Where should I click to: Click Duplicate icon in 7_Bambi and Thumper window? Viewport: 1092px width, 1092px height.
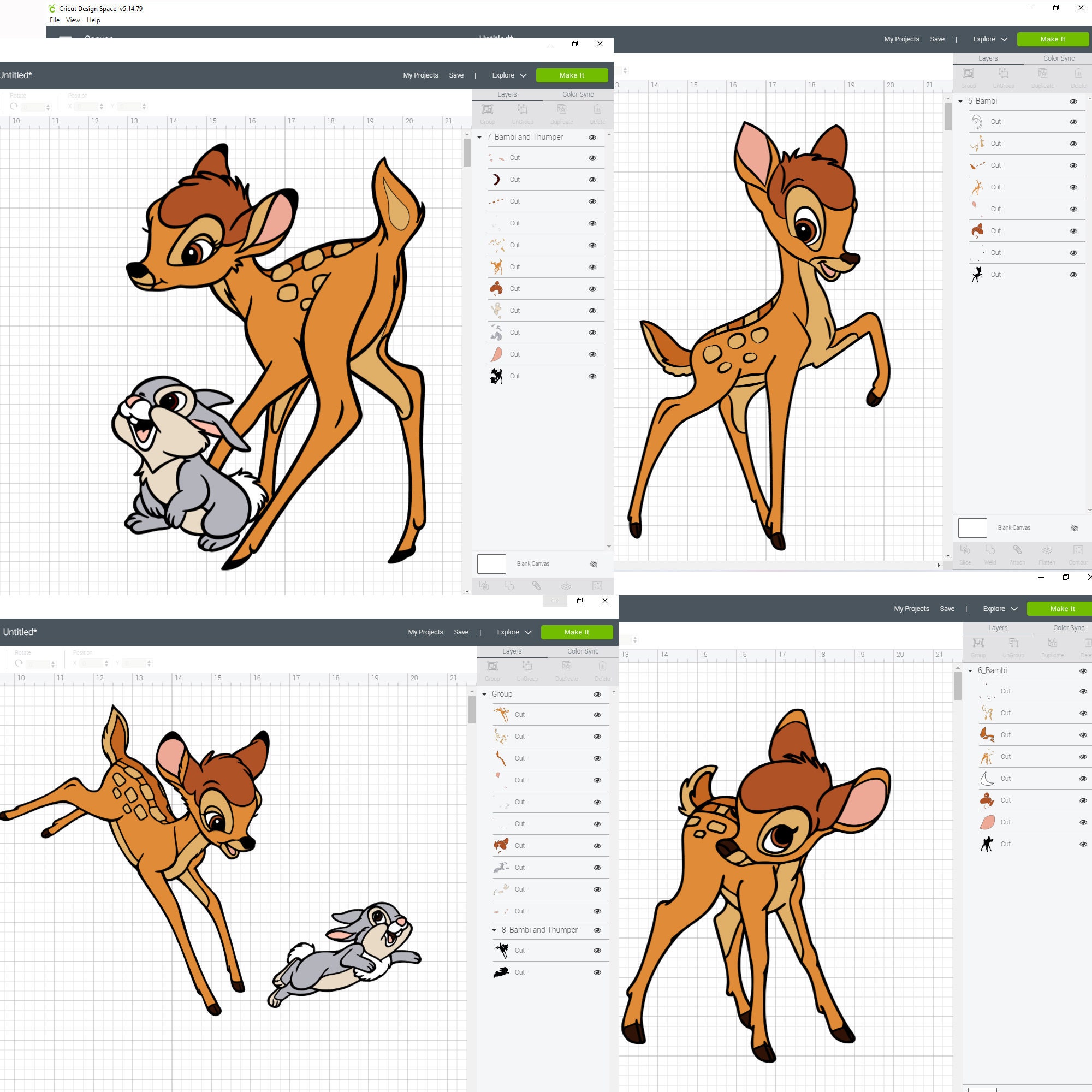561,109
